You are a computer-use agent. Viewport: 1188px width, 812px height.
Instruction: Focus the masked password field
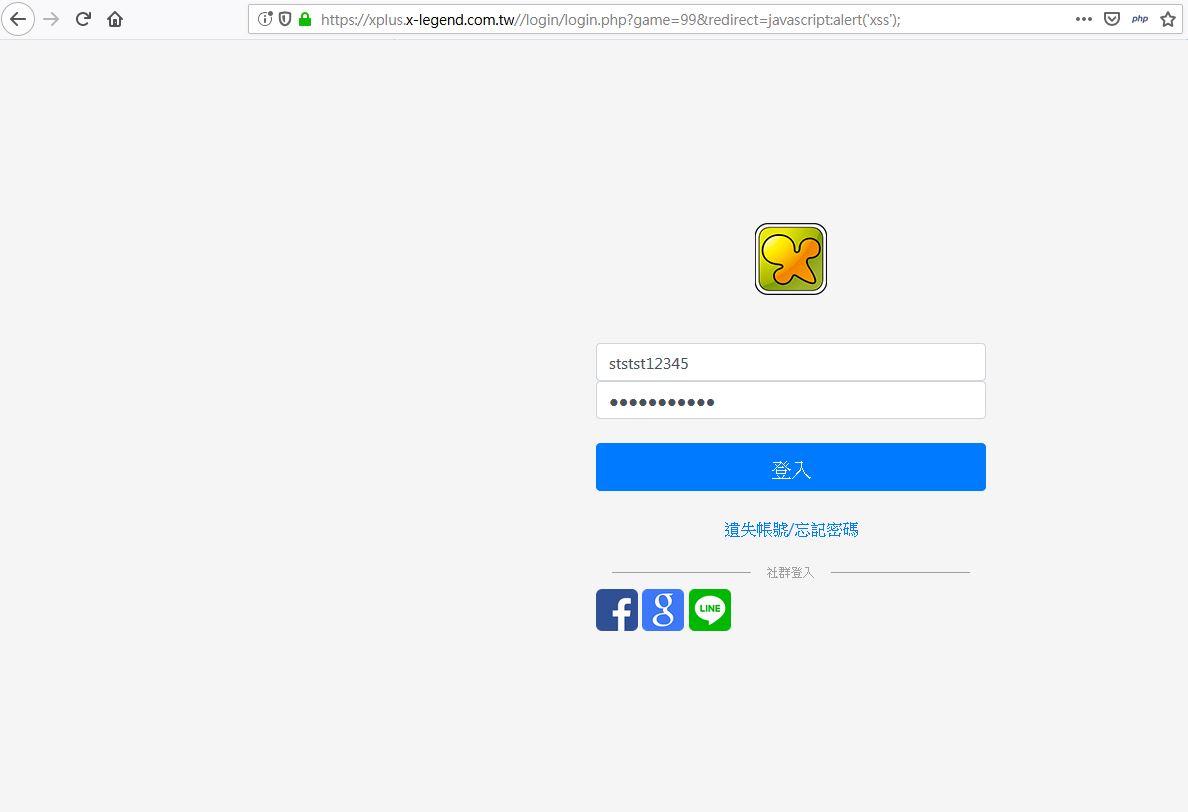pyautogui.click(x=790, y=400)
